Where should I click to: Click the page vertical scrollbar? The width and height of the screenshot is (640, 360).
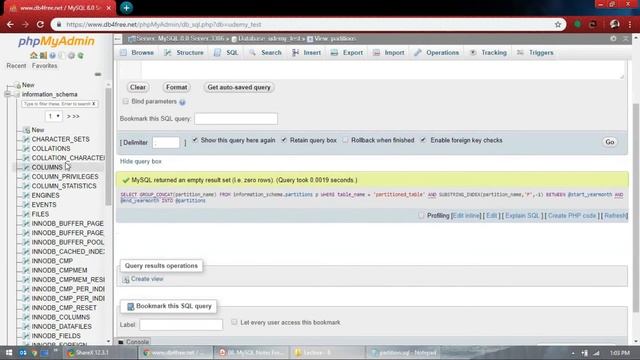(x=636, y=208)
